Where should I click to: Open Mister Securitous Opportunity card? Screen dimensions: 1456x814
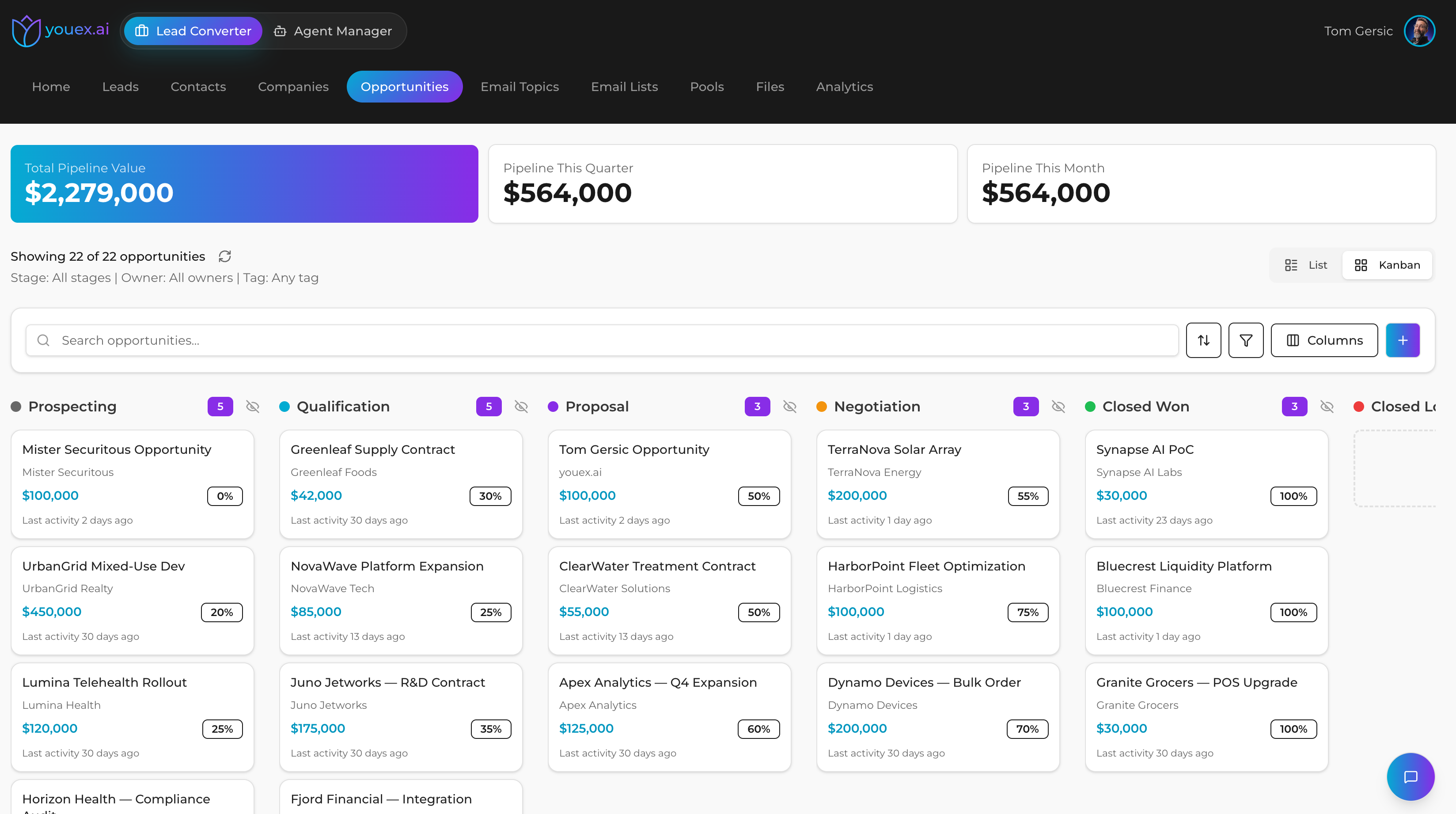(132, 484)
